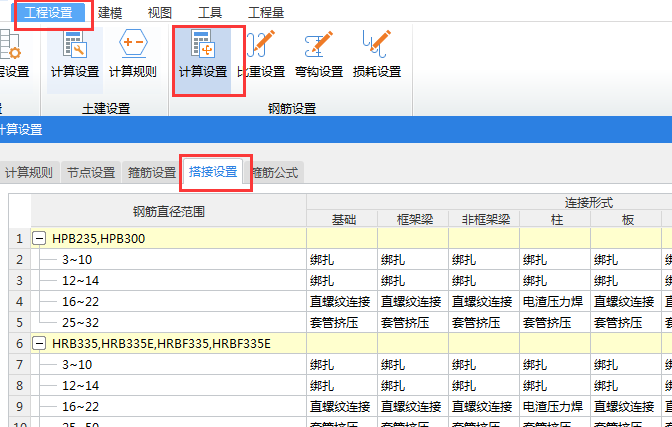Click row 9 非框架梁 cell 直螺纹连接
This screenshot has width=672, height=427.
pyautogui.click(x=484, y=406)
